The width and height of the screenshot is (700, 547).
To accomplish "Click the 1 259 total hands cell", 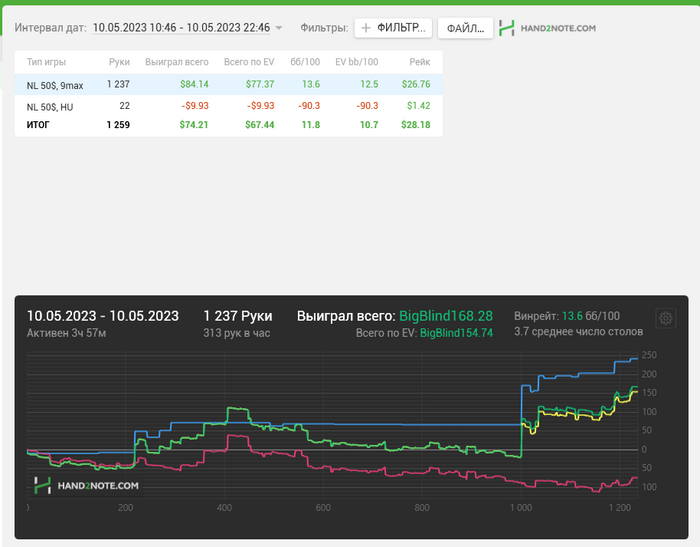I will pyautogui.click(x=118, y=125).
